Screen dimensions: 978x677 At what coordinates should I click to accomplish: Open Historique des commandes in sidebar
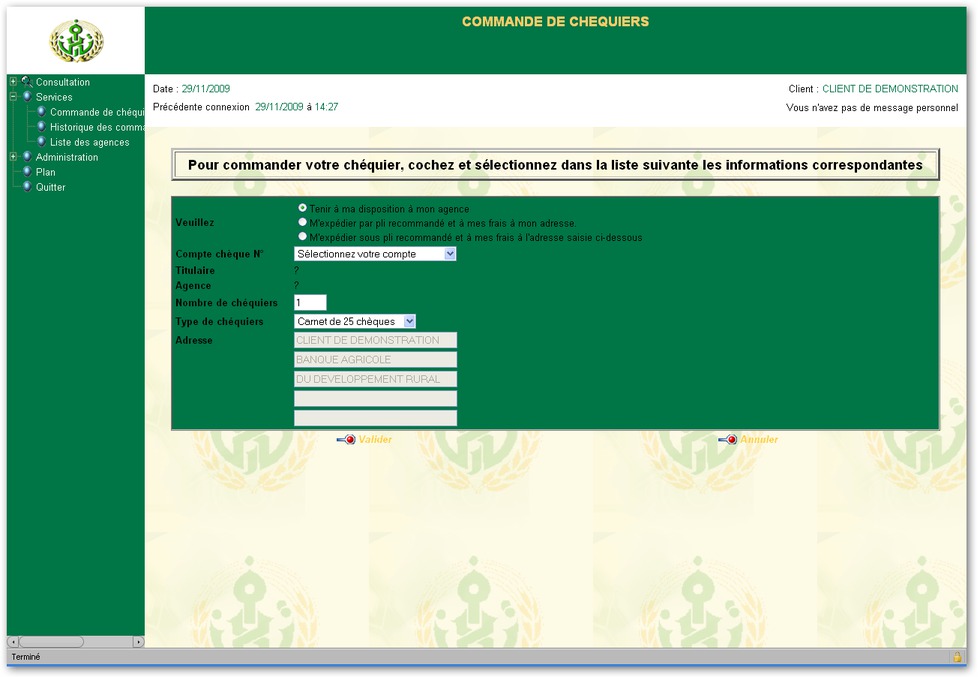click(97, 127)
